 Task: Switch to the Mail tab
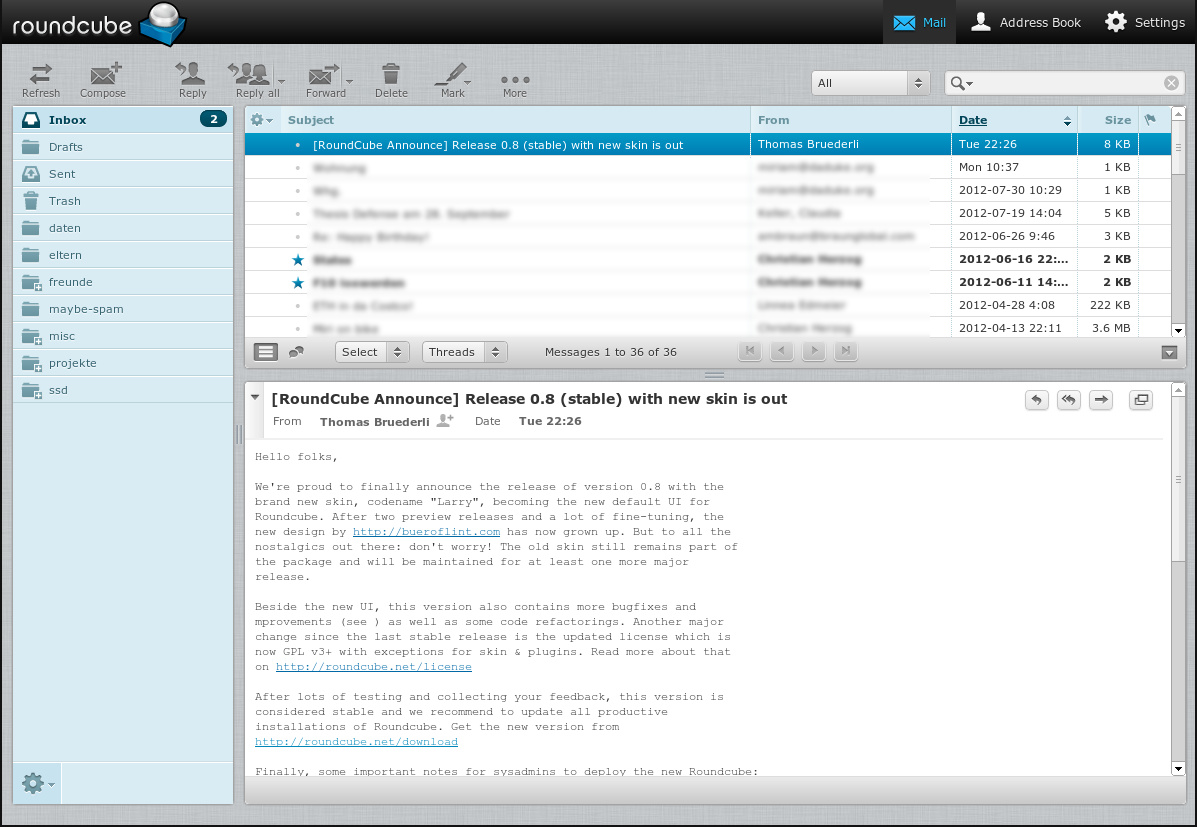pyautogui.click(x=919, y=22)
